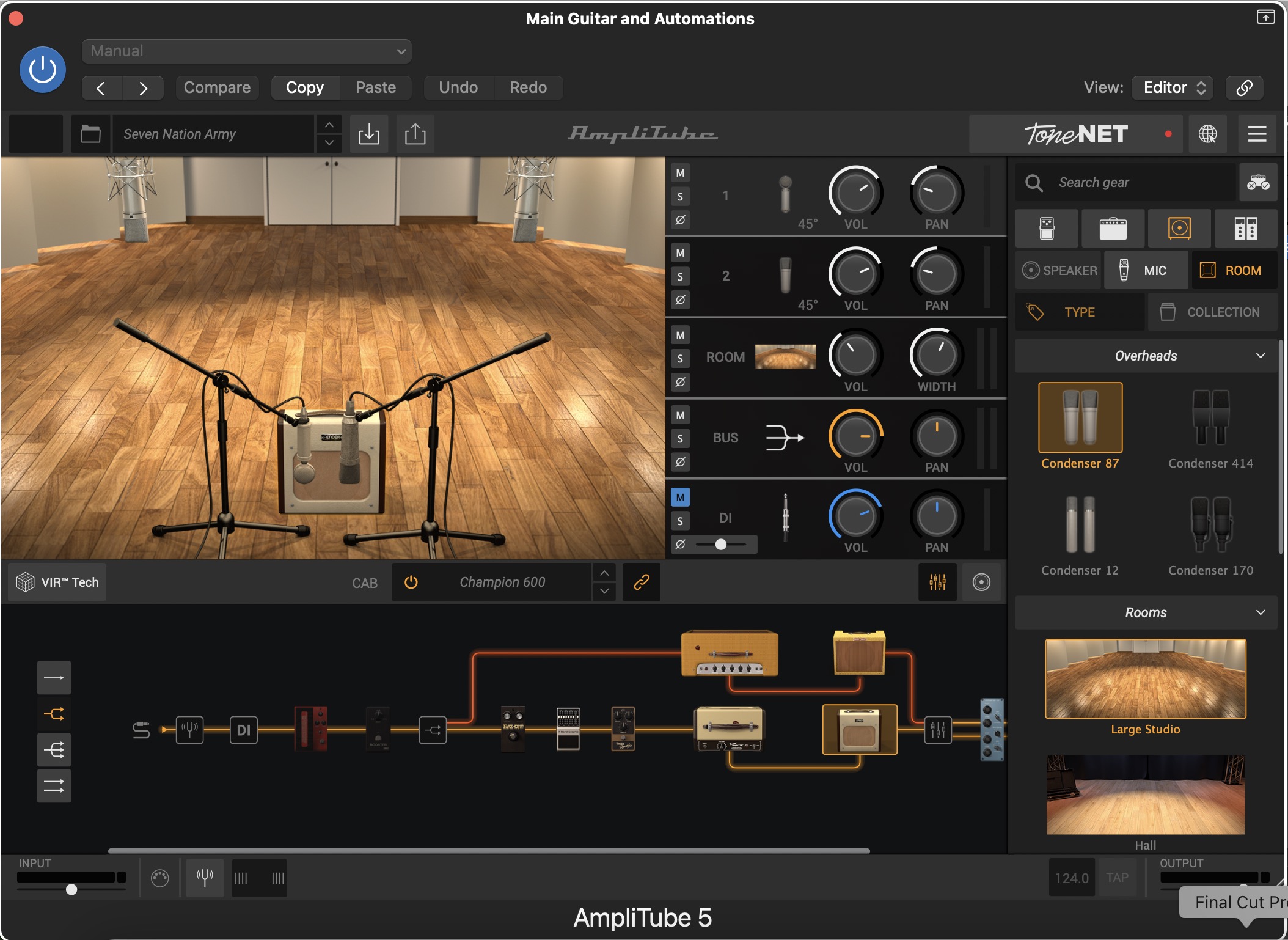Select the TYPE filter tab
The width and height of the screenshot is (1288, 940).
pyautogui.click(x=1080, y=312)
